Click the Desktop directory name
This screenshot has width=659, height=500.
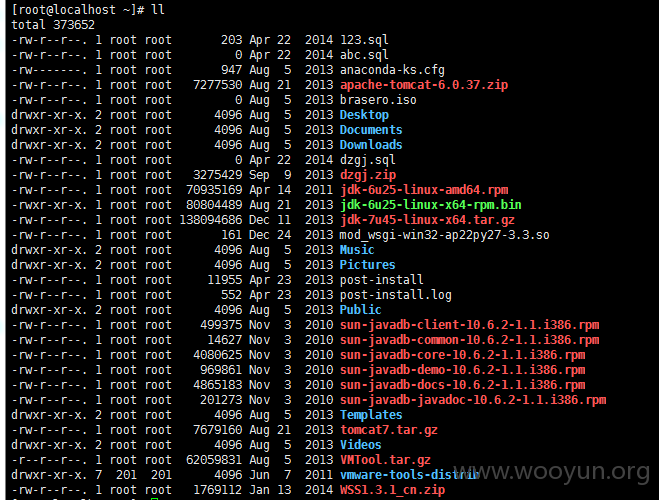(364, 115)
